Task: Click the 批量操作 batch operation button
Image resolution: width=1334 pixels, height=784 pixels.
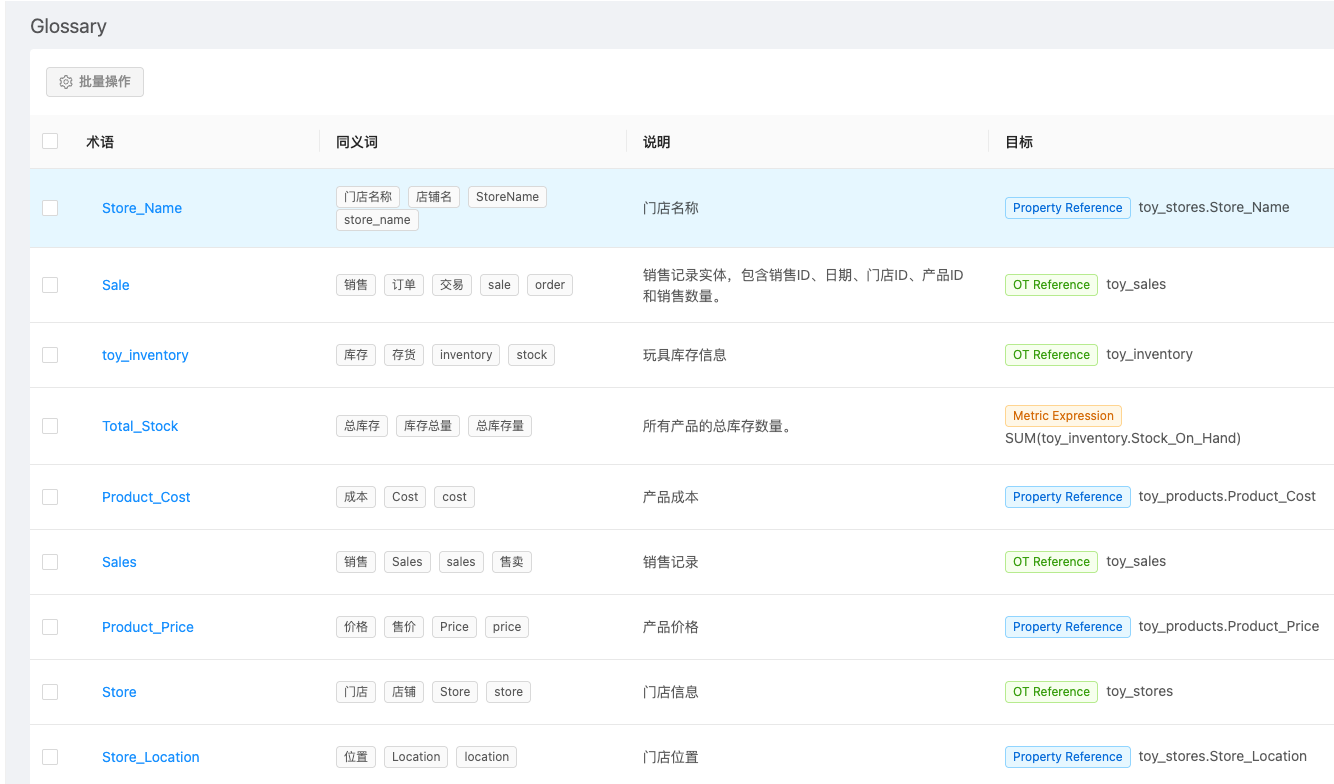Action: (x=95, y=82)
